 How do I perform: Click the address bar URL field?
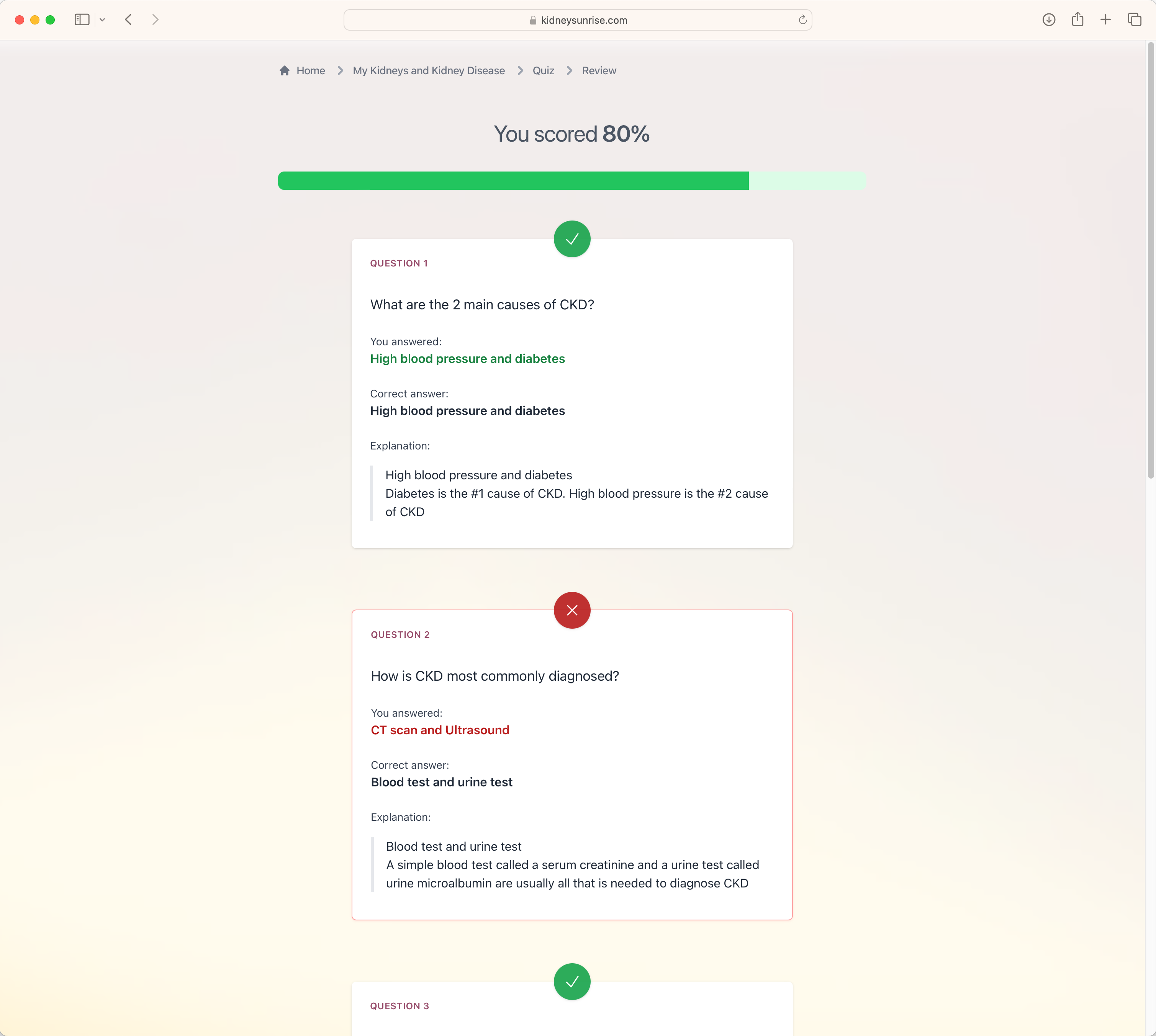(x=584, y=20)
